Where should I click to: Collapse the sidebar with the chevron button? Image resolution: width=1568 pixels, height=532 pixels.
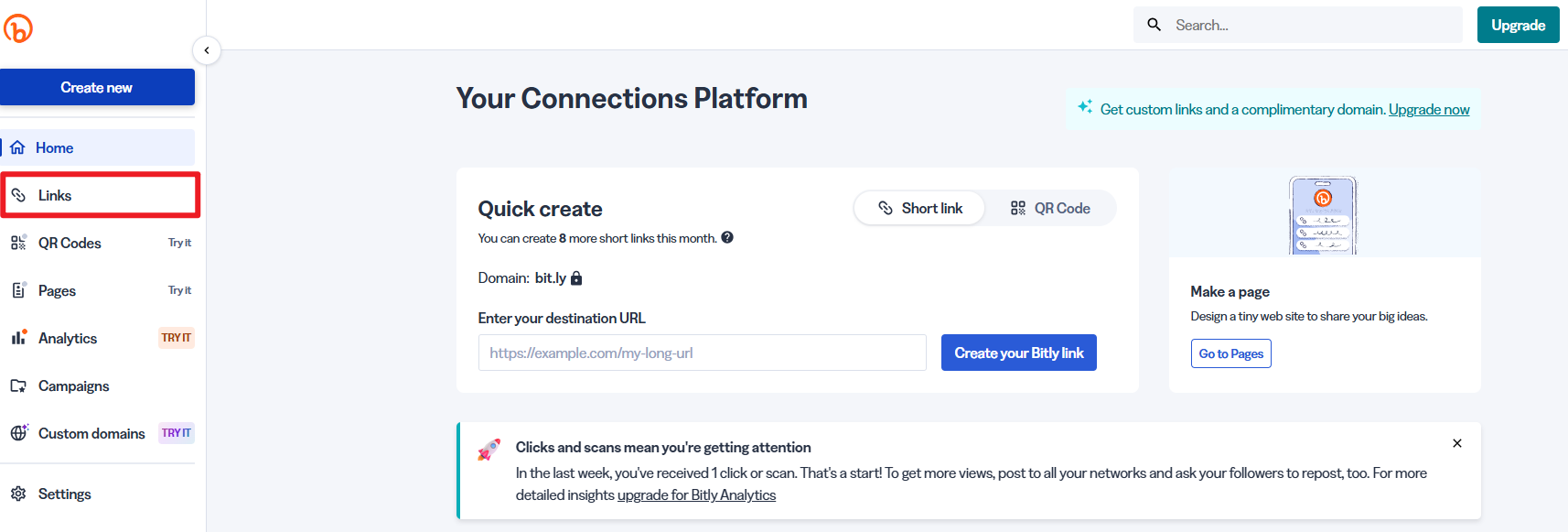[x=207, y=50]
